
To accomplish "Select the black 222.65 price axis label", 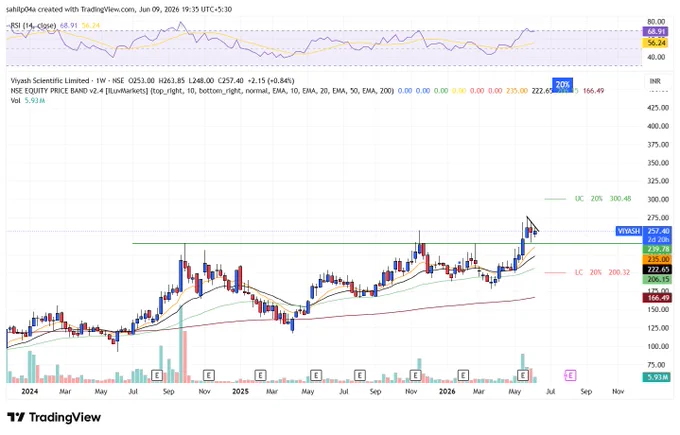I will pyautogui.click(x=658, y=270).
